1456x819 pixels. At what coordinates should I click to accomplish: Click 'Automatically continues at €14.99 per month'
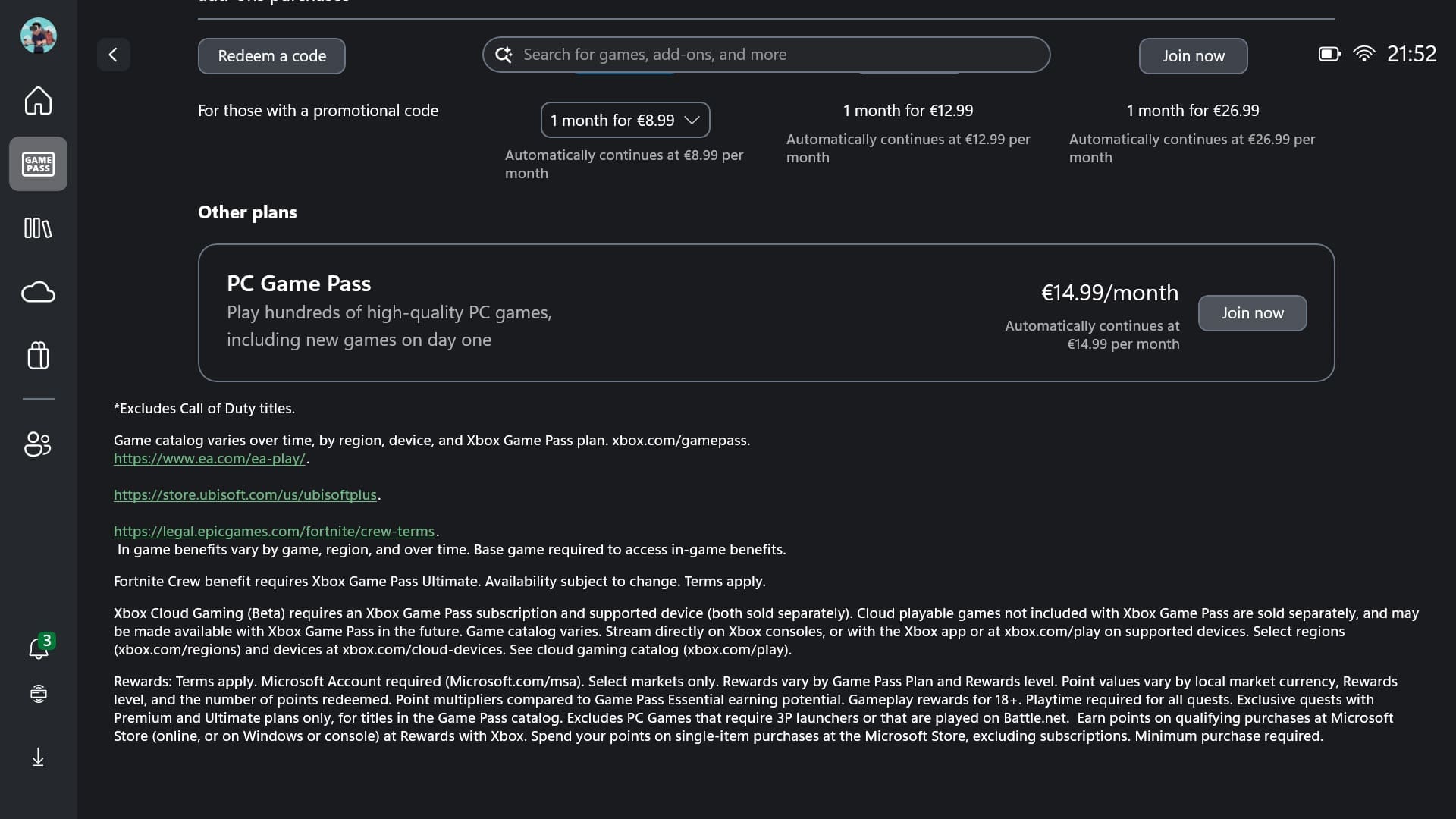point(1092,335)
